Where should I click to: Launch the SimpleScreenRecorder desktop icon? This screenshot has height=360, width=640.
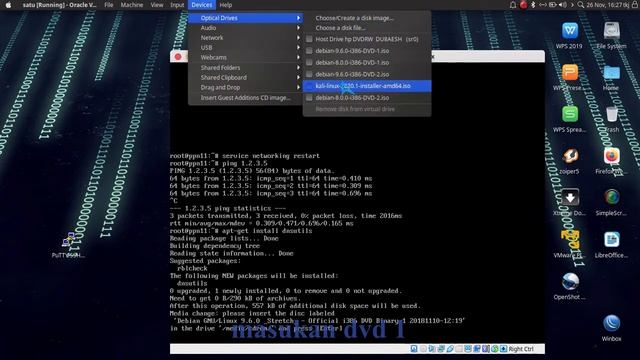click(611, 198)
